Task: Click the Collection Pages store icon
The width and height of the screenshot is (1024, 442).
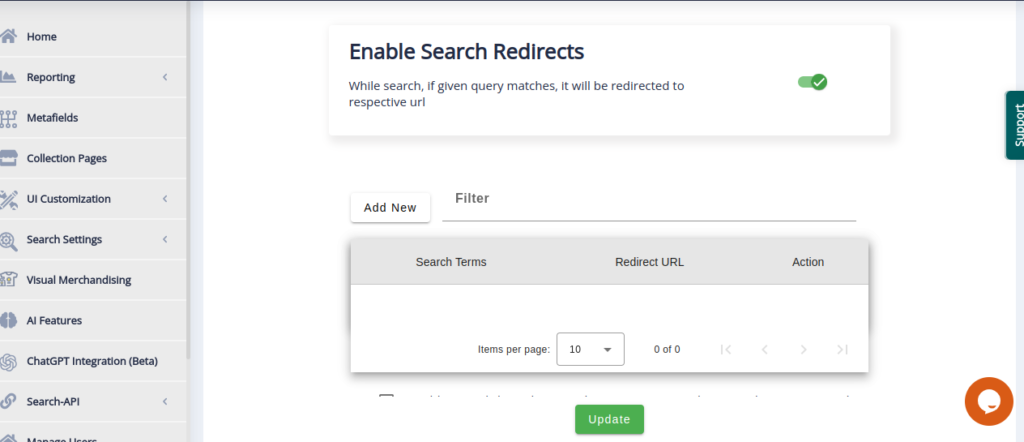Action: click(9, 158)
